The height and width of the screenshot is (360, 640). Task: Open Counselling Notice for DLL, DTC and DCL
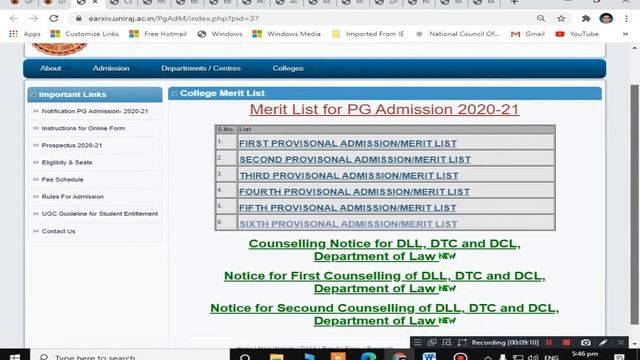pyautogui.click(x=384, y=250)
